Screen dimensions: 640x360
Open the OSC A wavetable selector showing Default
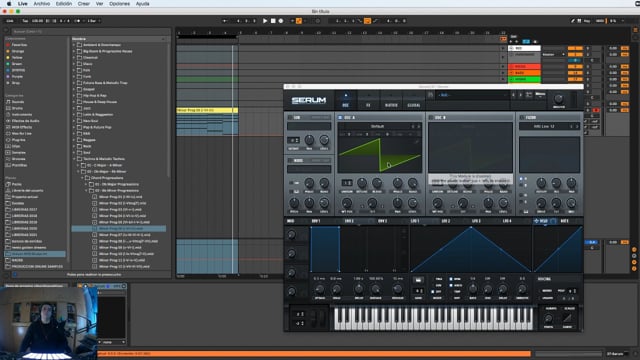coord(378,127)
